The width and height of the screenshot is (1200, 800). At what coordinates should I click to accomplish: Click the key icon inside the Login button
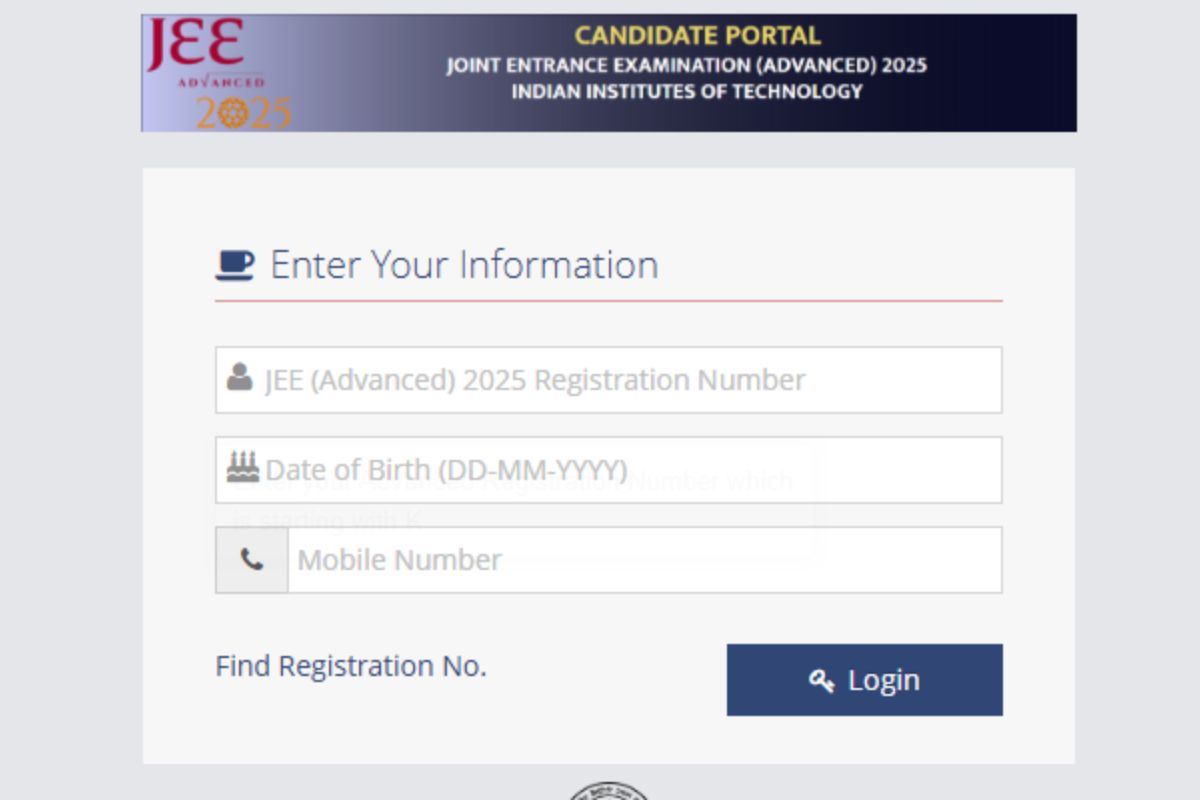point(824,680)
